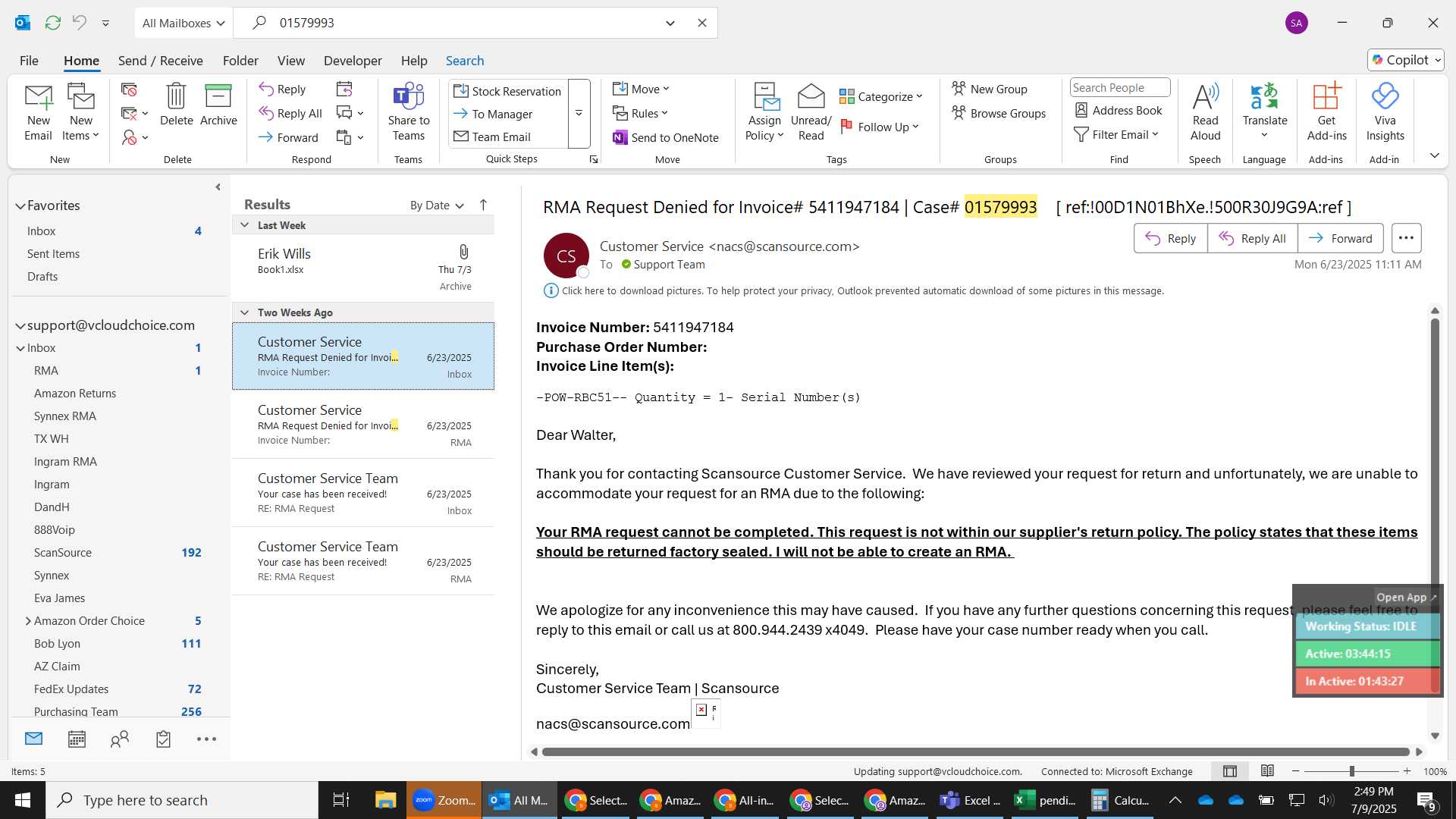Click the New Group icon

click(990, 89)
